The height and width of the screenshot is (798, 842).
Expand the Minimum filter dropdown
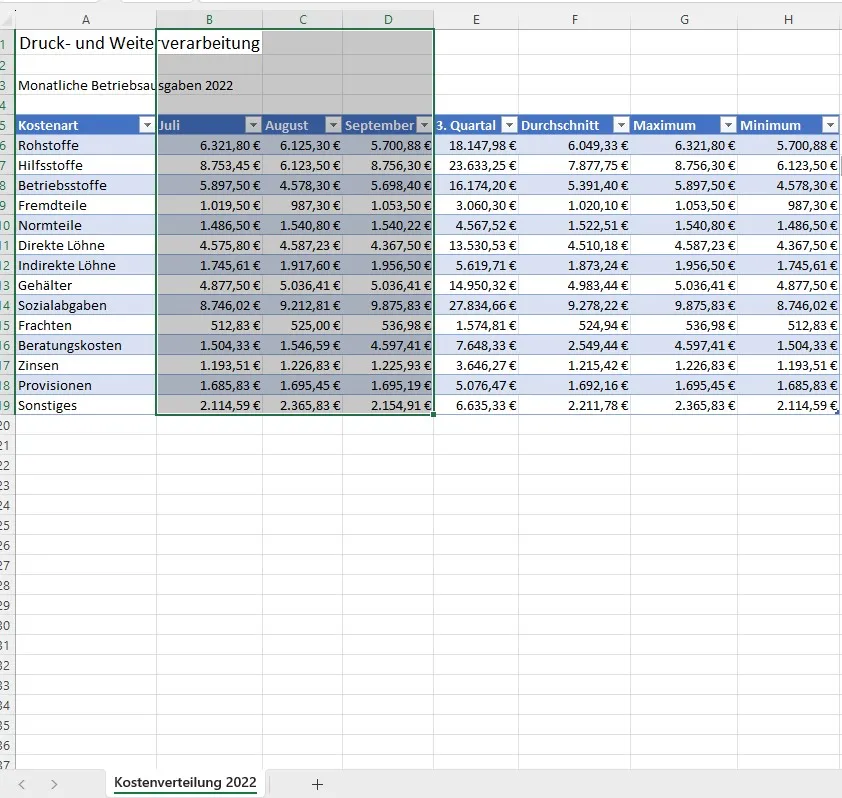829,125
